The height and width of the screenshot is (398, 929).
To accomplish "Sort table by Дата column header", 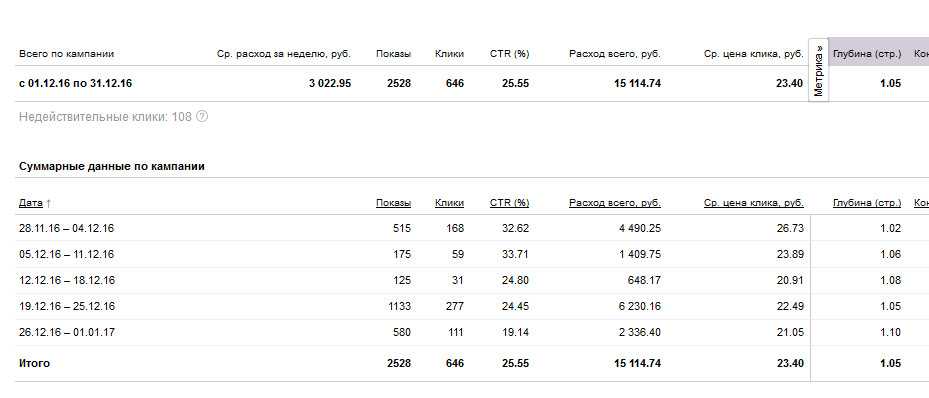I will click(31, 203).
